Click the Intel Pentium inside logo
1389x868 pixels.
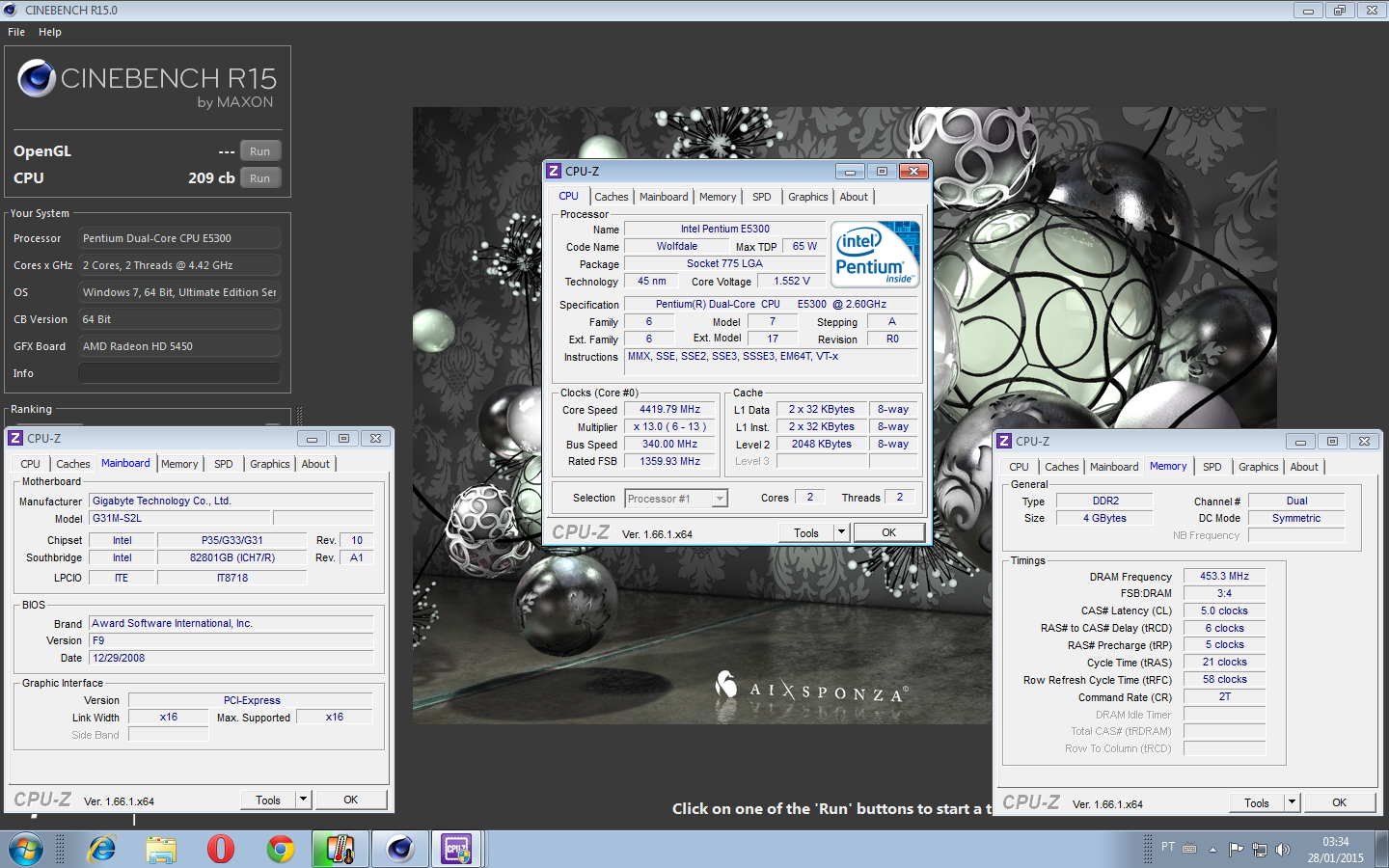[876, 255]
